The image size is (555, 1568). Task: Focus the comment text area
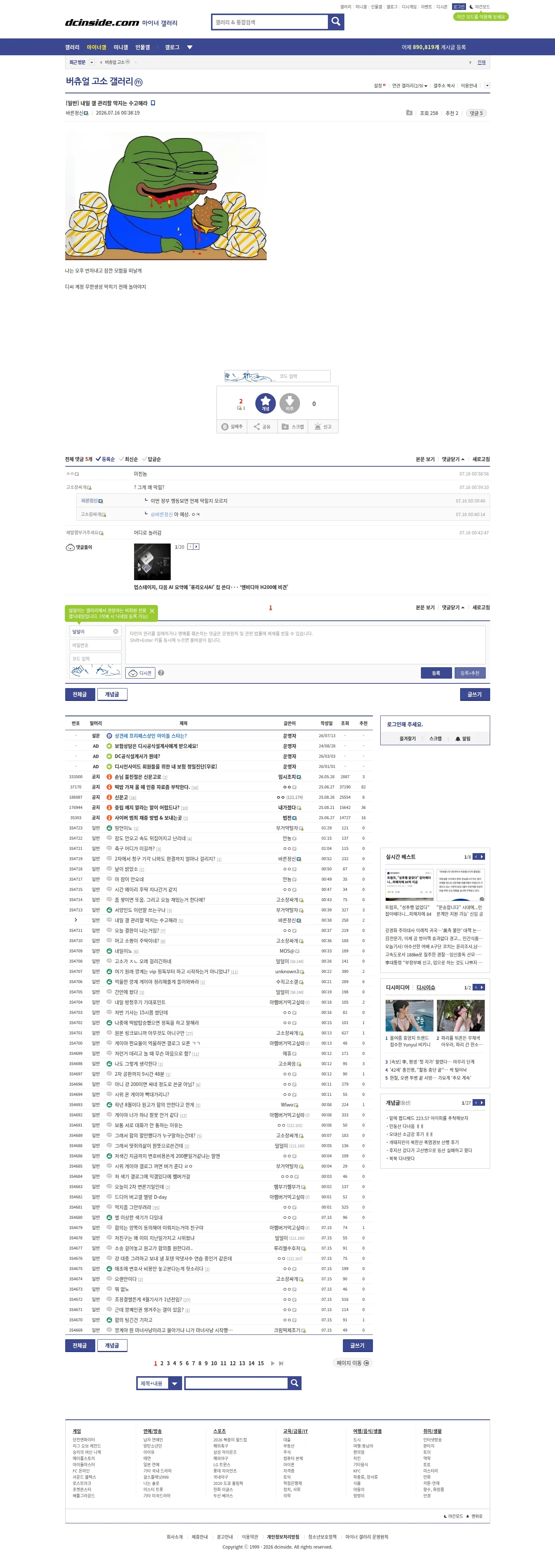coord(305,645)
